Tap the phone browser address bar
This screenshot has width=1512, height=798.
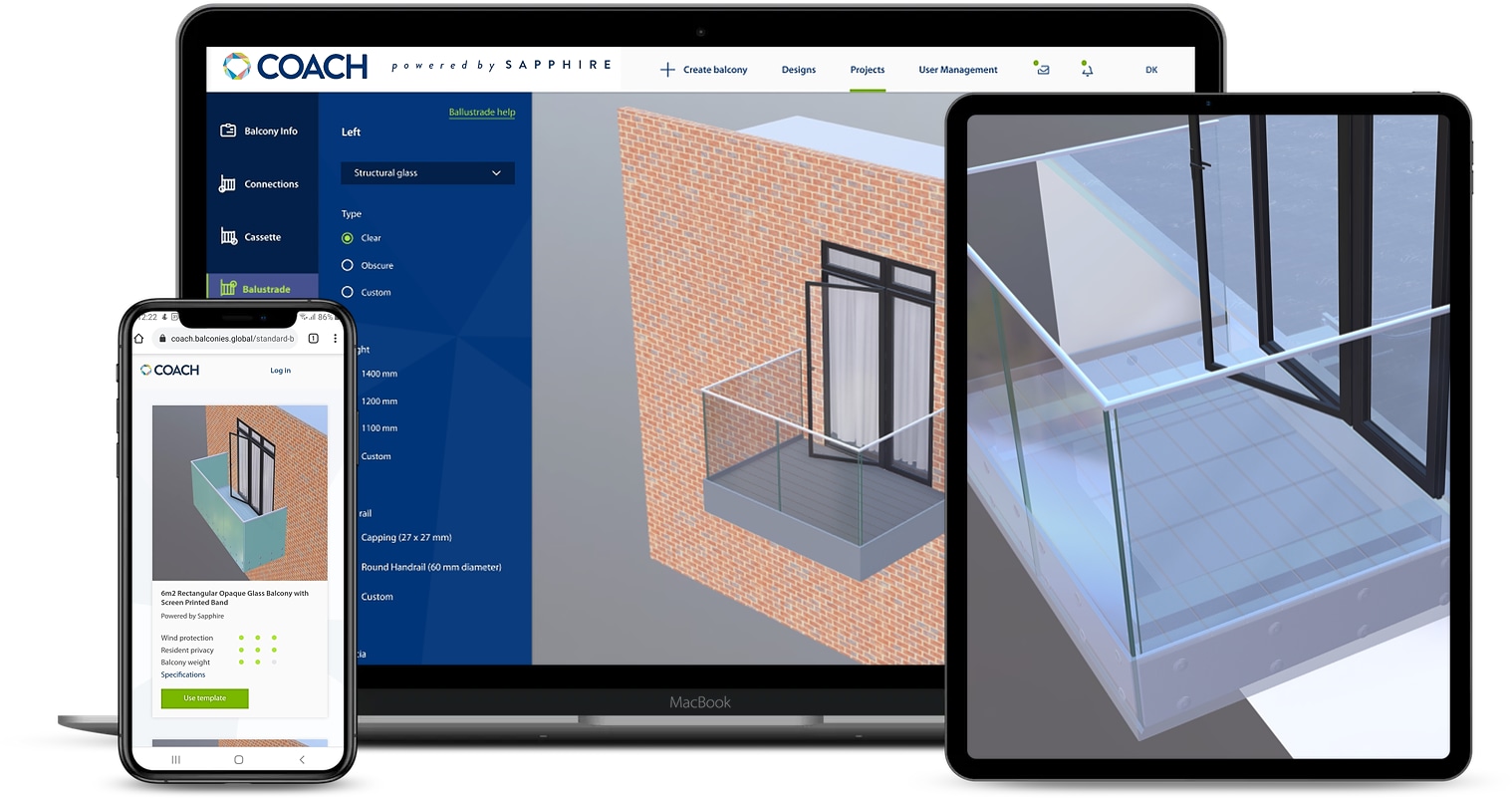tap(228, 339)
